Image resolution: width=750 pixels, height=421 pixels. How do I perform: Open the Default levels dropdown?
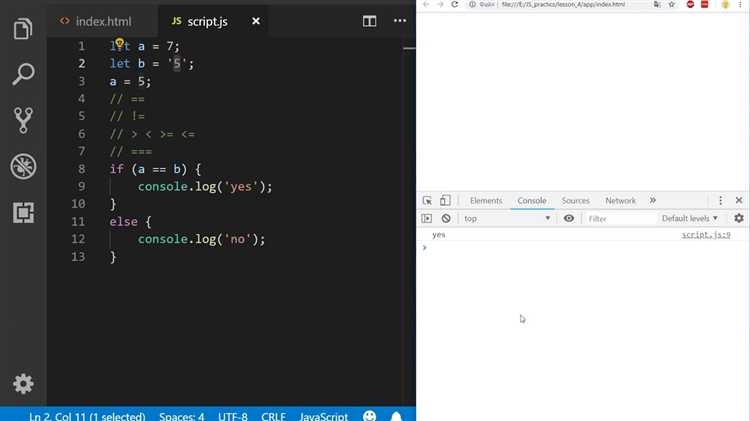tap(690, 219)
